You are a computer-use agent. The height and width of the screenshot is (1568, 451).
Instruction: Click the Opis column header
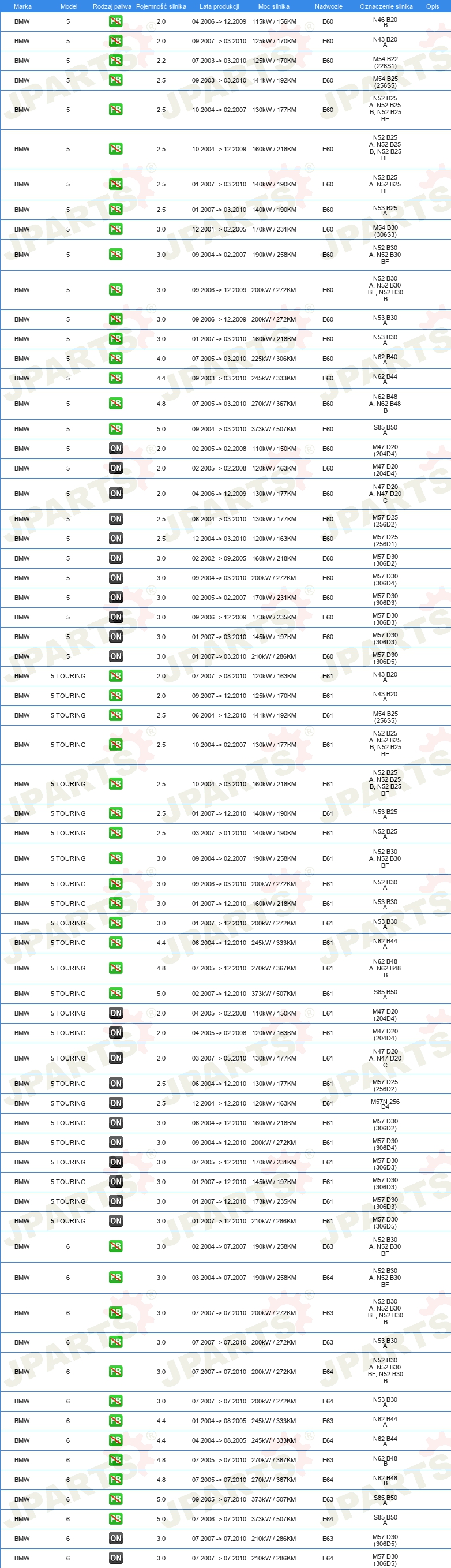pyautogui.click(x=432, y=6)
